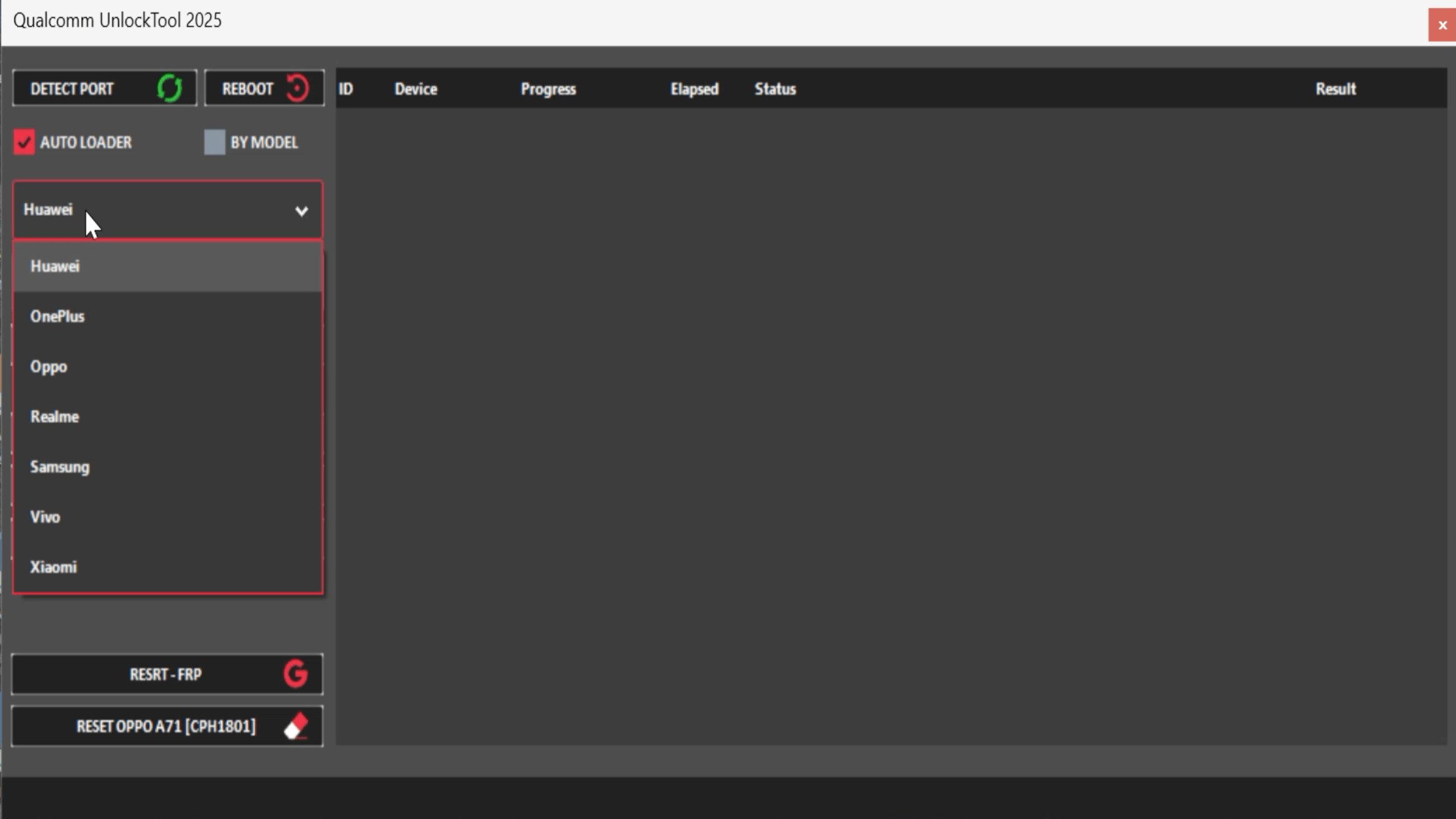Click the green refresh icon on Detect Port
Screen dimensions: 1456x819
click(x=170, y=88)
